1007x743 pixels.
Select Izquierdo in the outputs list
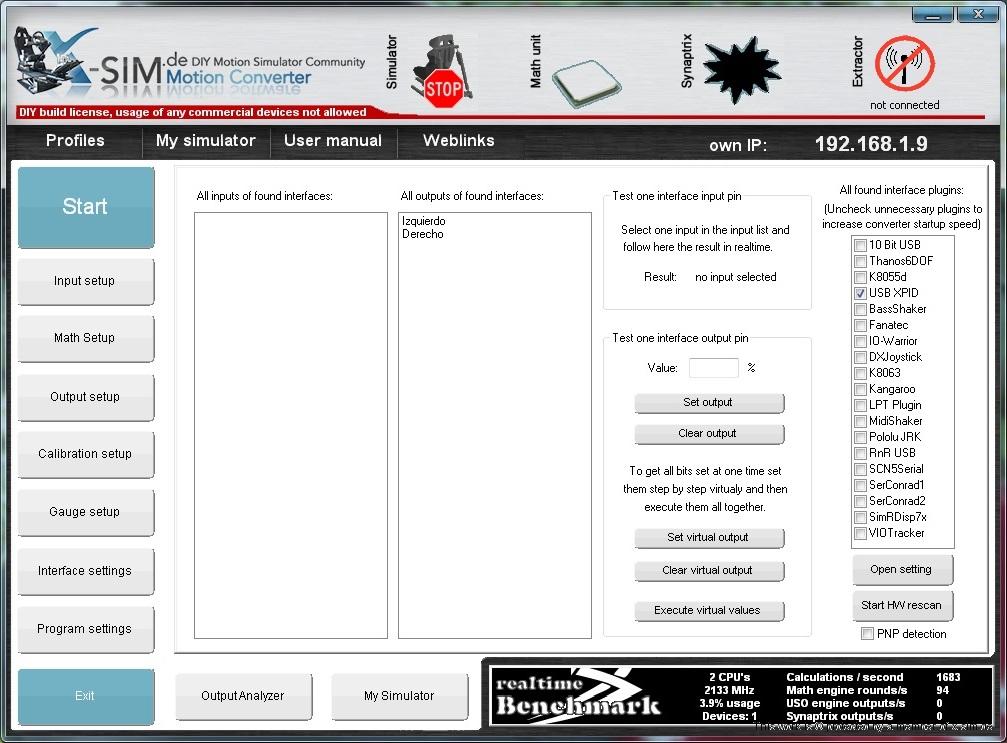pos(423,221)
